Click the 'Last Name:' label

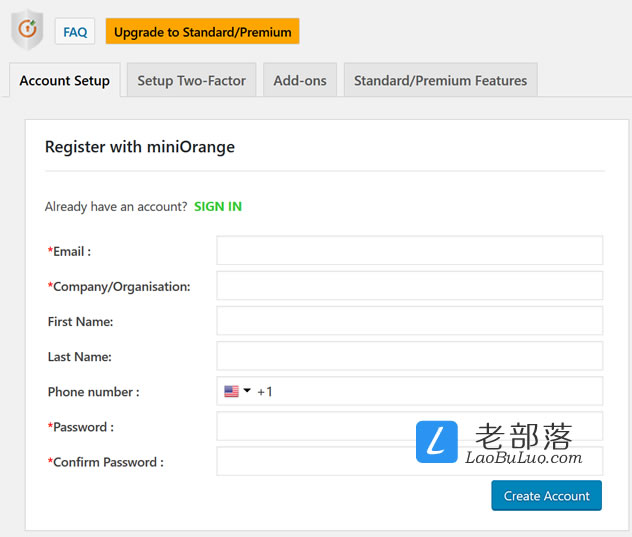pyautogui.click(x=80, y=356)
